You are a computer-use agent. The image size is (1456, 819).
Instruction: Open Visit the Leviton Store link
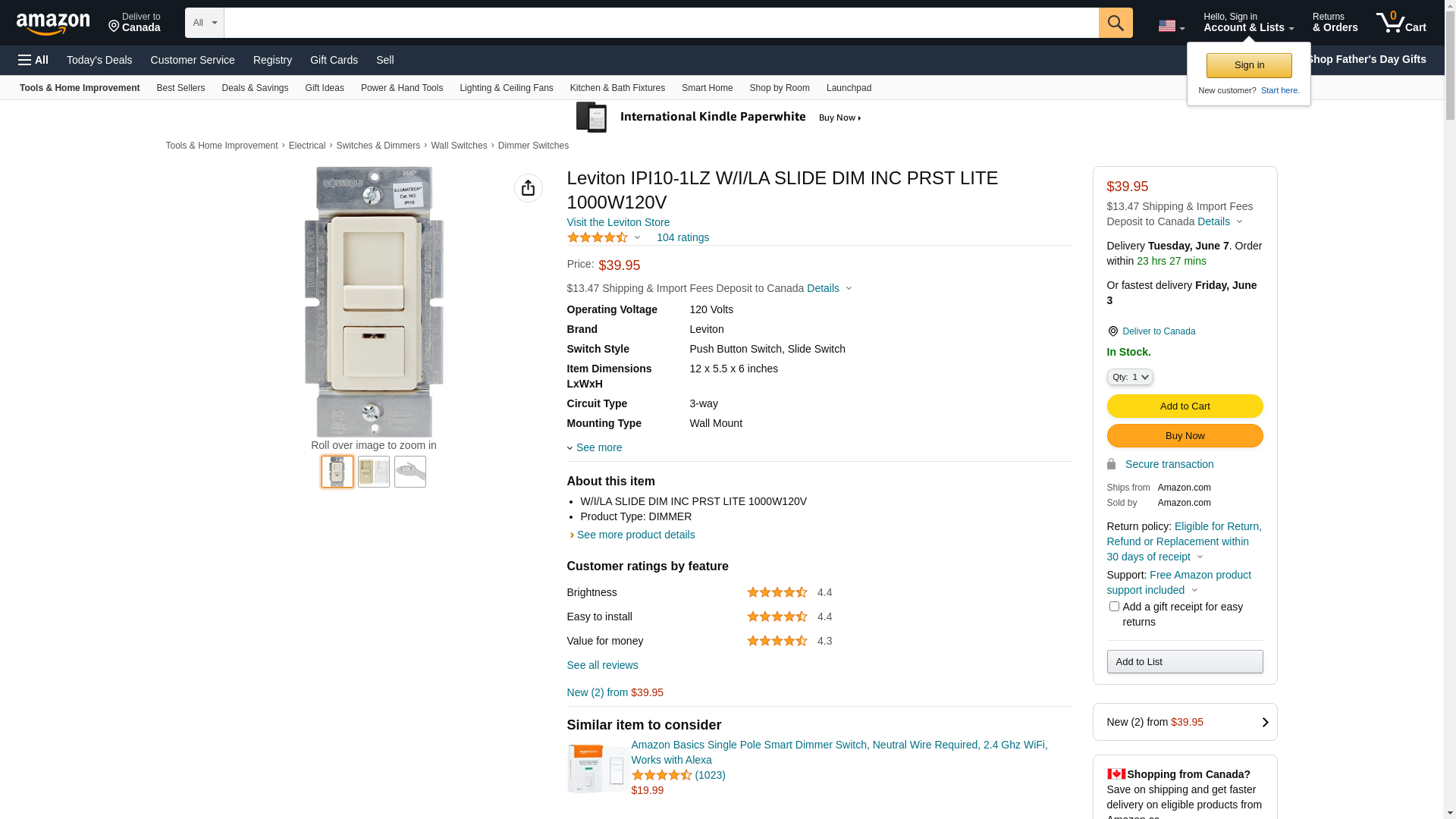pyautogui.click(x=618, y=222)
